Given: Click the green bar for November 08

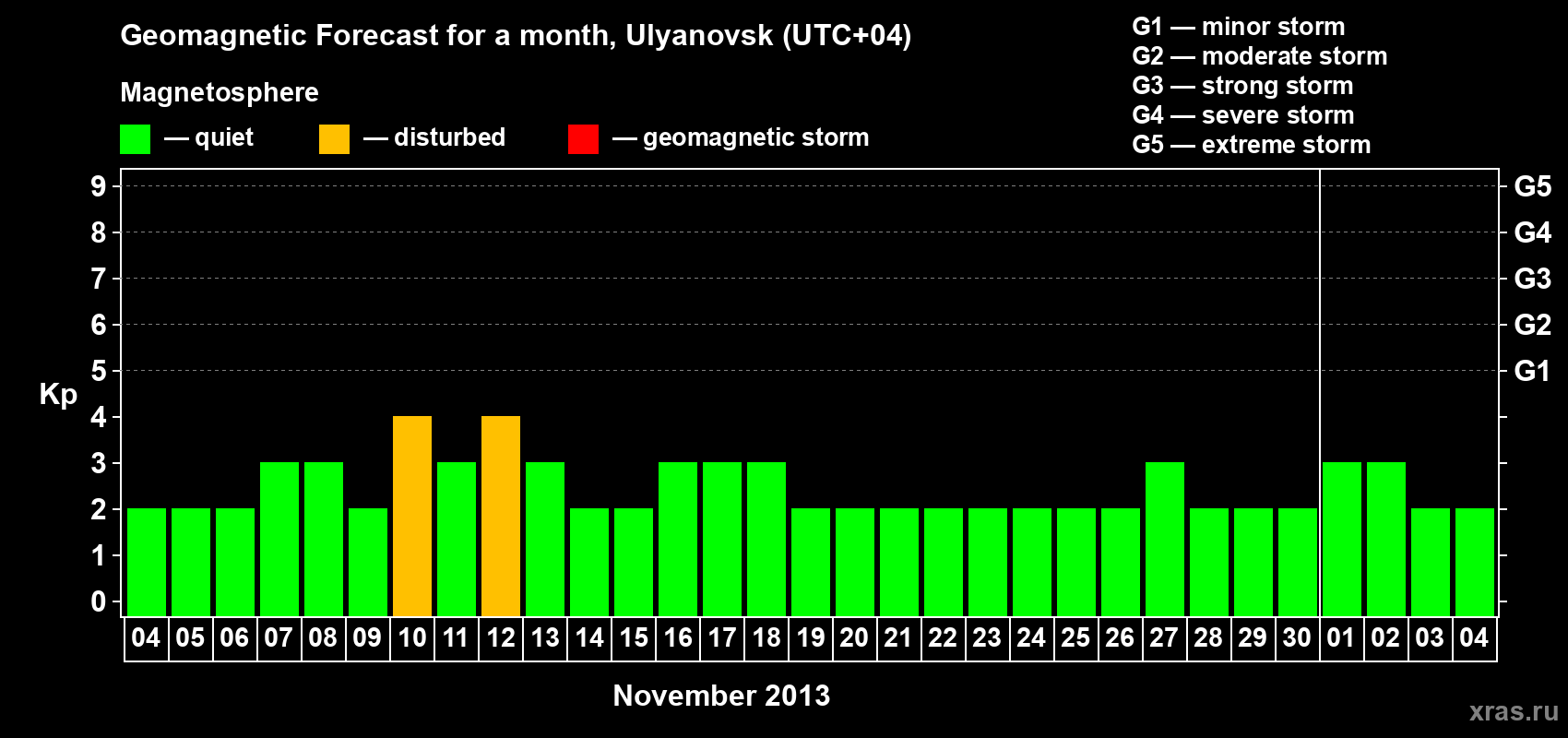Looking at the screenshot, I should [324, 539].
